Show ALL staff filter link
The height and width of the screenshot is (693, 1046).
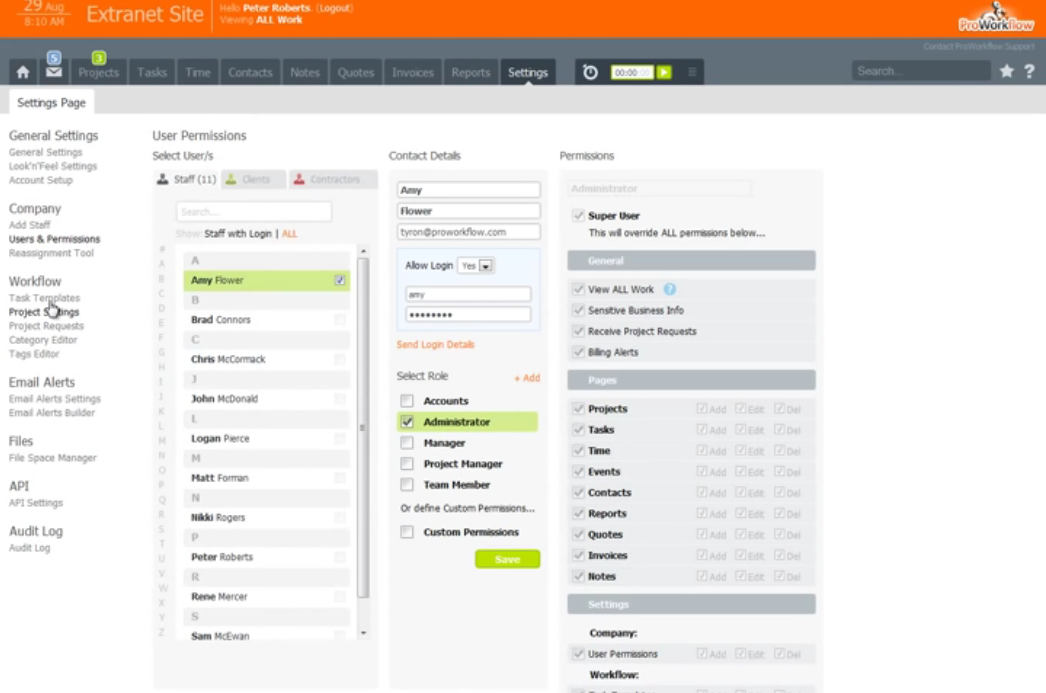pyautogui.click(x=290, y=234)
